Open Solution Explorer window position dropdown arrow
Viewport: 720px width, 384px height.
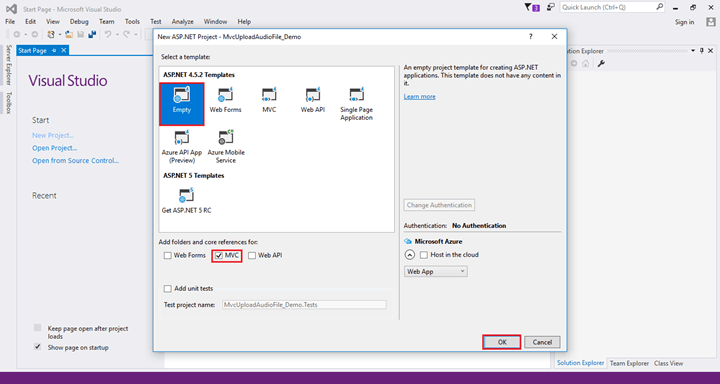[693, 51]
